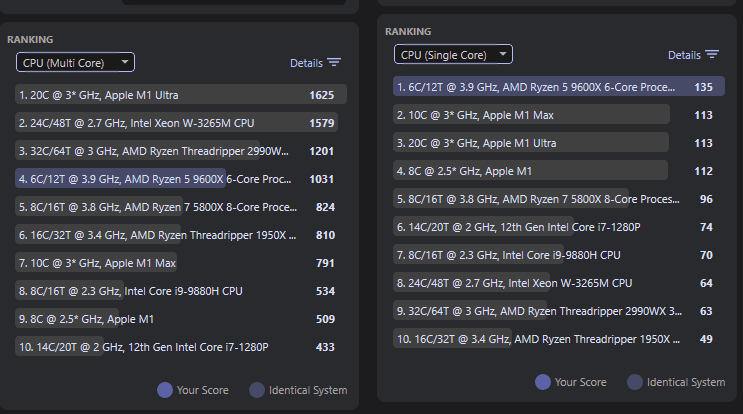Select Multi Core row Ryzen 5 9600X 1031
The image size is (743, 414).
pos(181,179)
